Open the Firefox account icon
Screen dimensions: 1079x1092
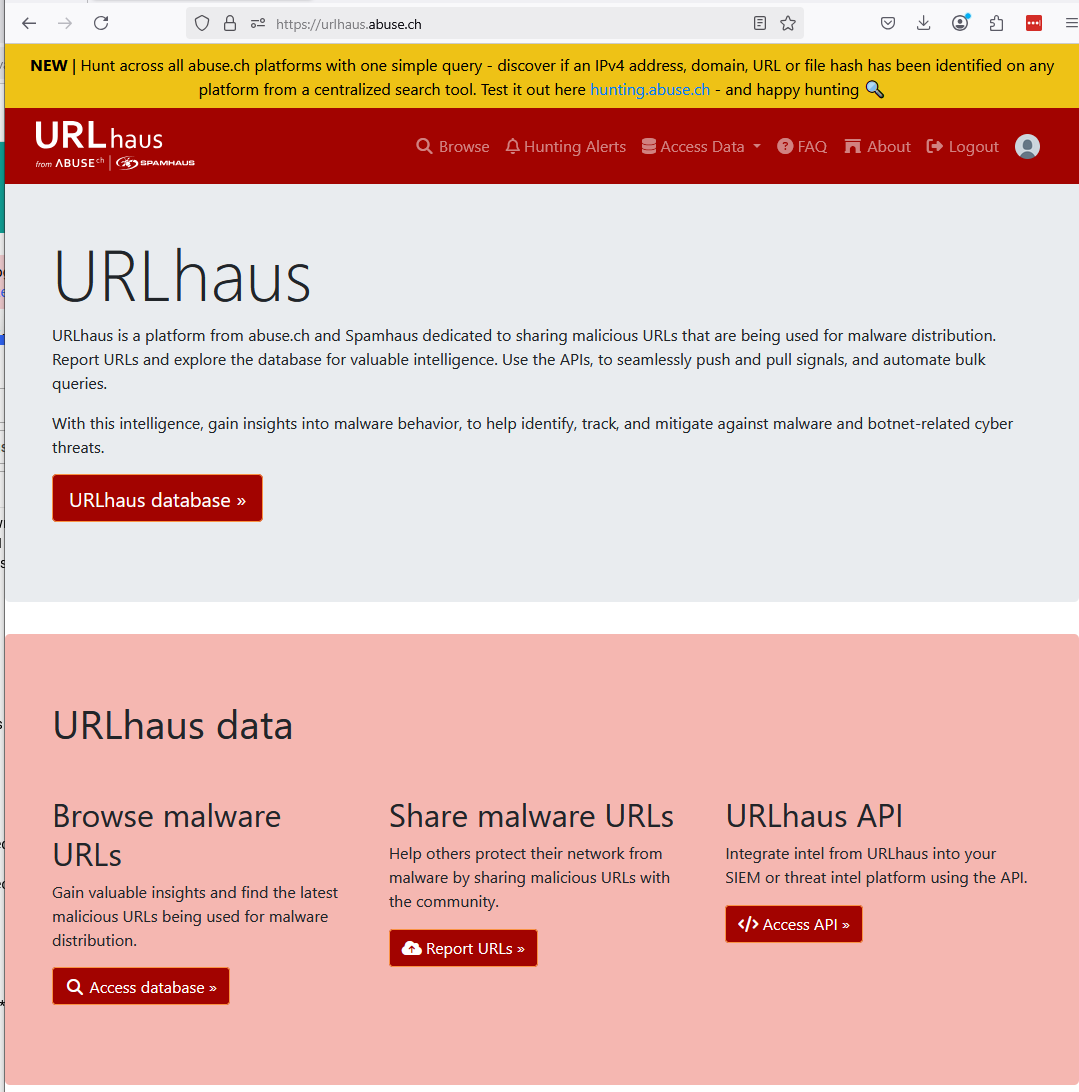pyautogui.click(x=961, y=23)
